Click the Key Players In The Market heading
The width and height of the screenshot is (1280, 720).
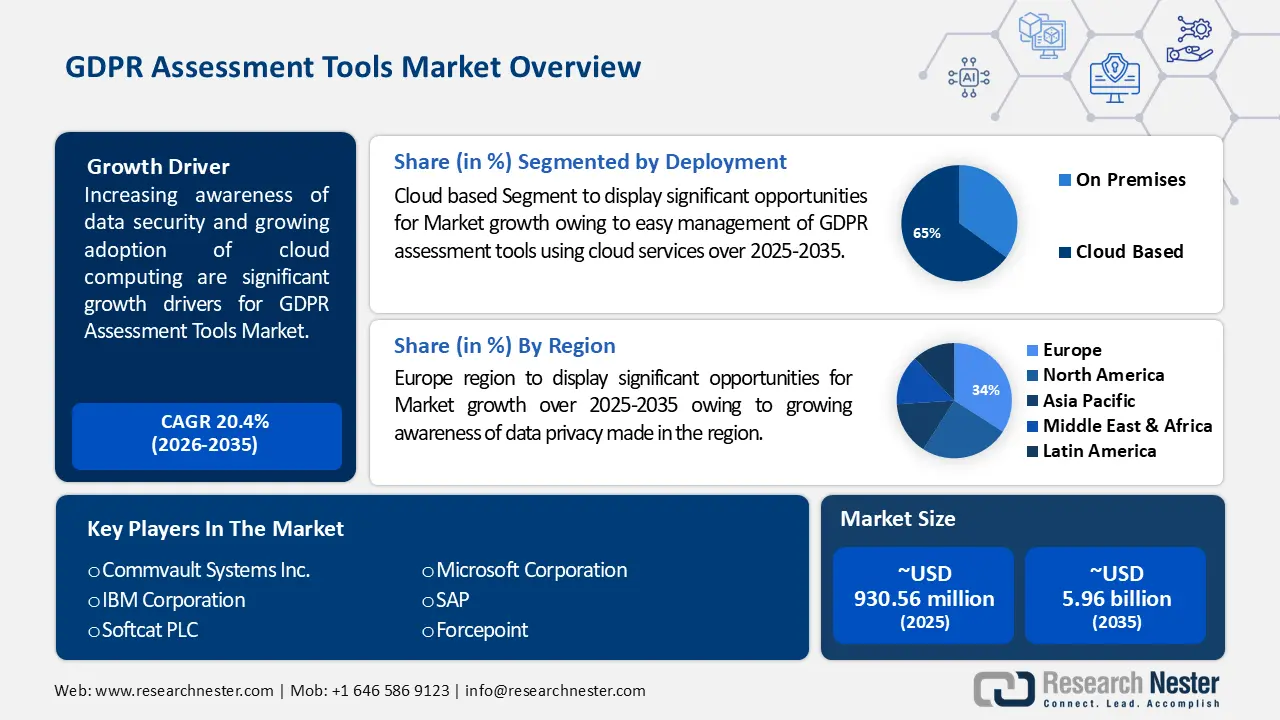215,529
